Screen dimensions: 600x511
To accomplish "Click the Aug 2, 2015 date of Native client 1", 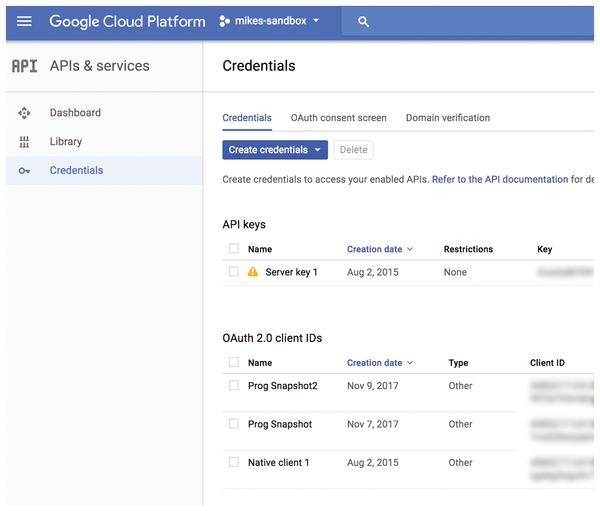I will (373, 462).
